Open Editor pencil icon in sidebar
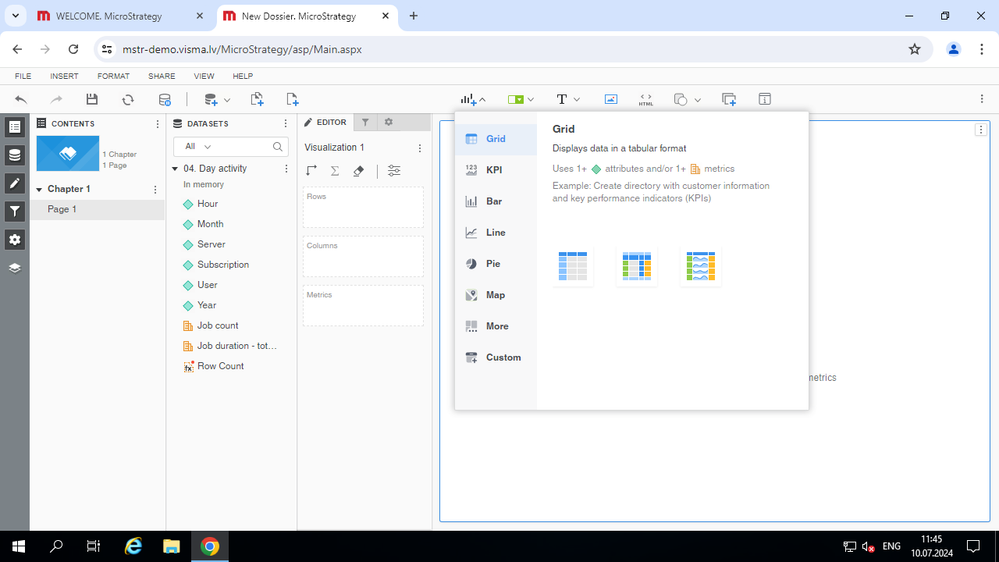Viewport: 999px width, 562px height. pos(15,184)
